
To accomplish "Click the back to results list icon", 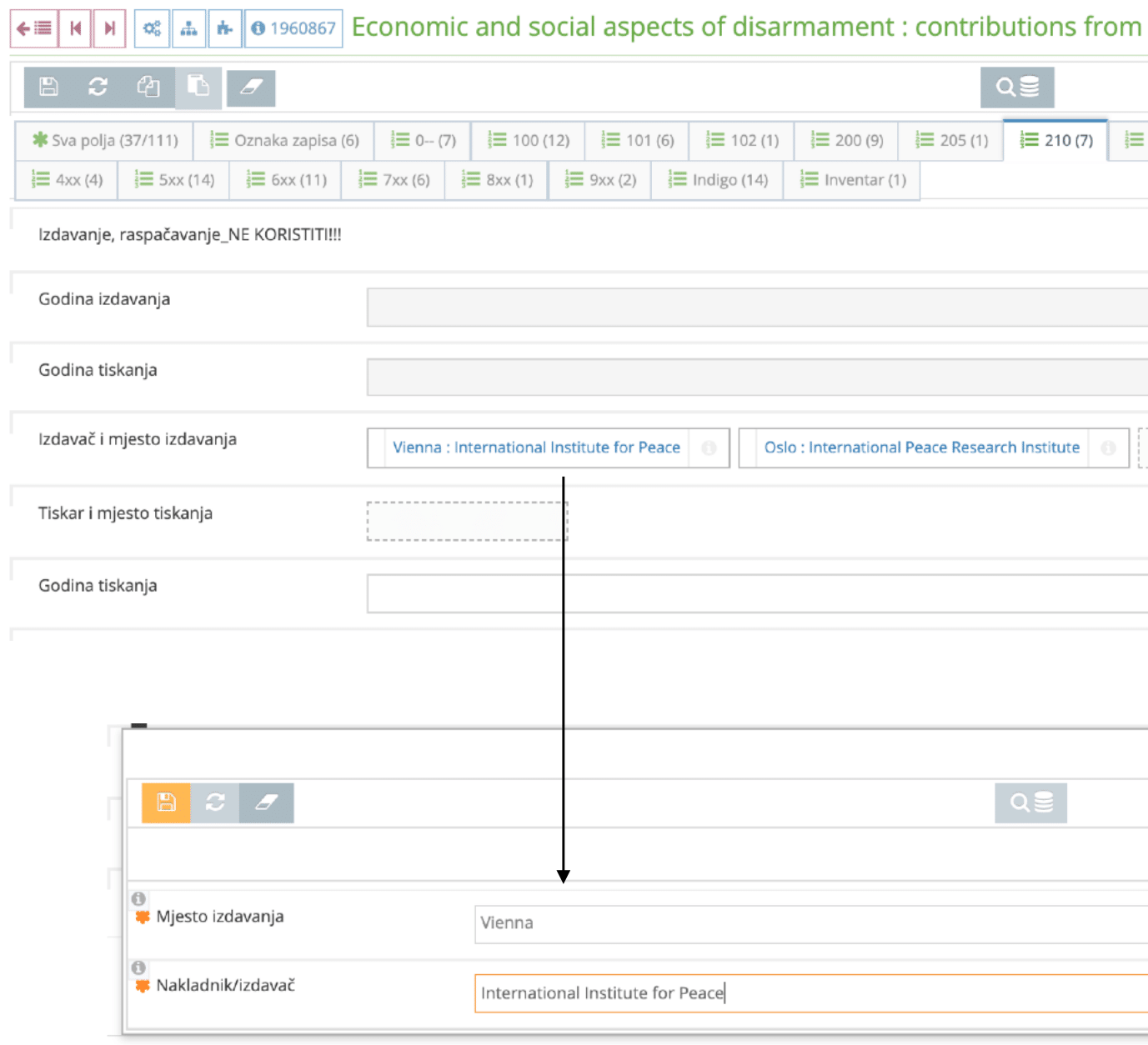I will 34,27.
